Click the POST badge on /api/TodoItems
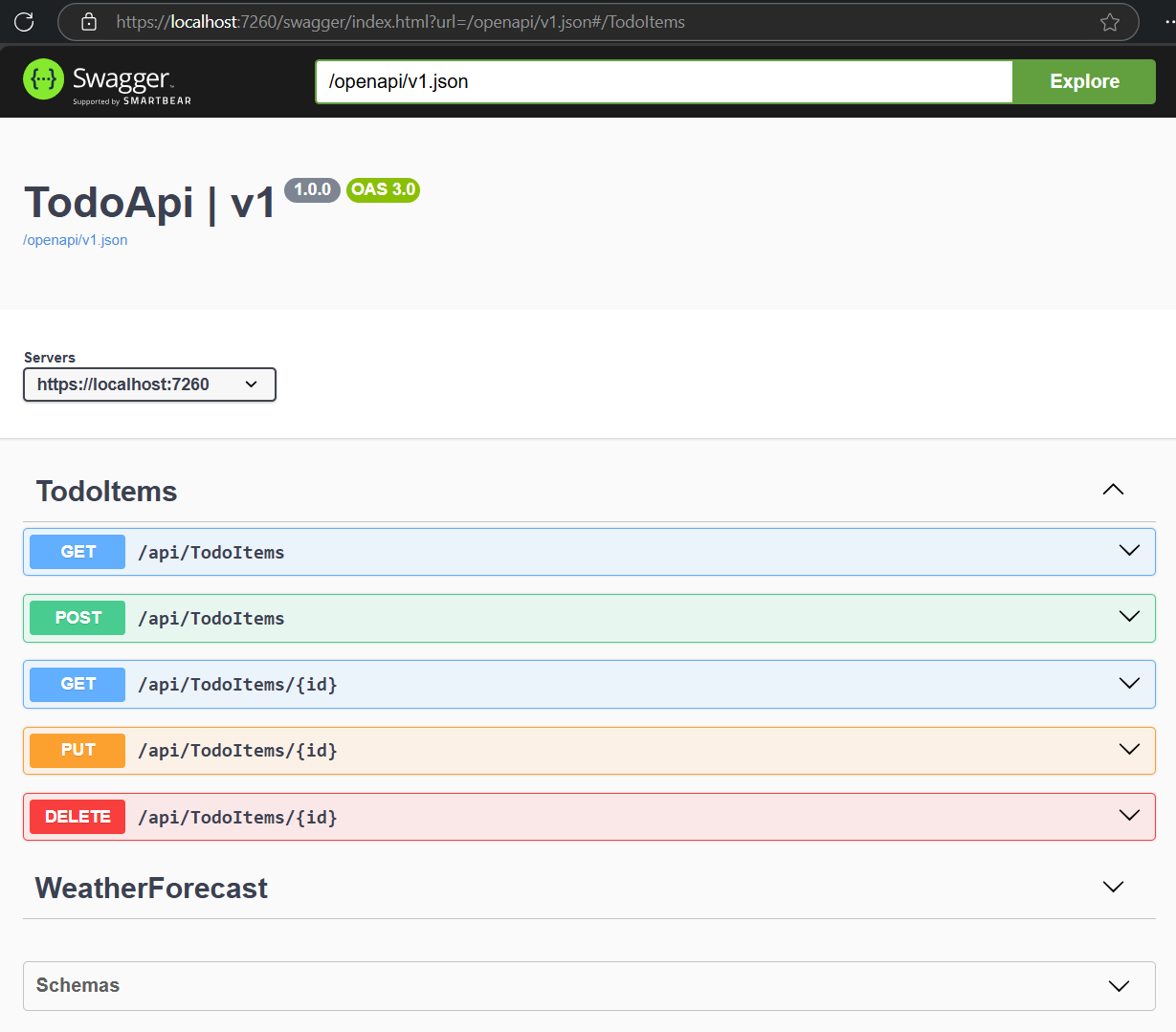 tap(77, 617)
